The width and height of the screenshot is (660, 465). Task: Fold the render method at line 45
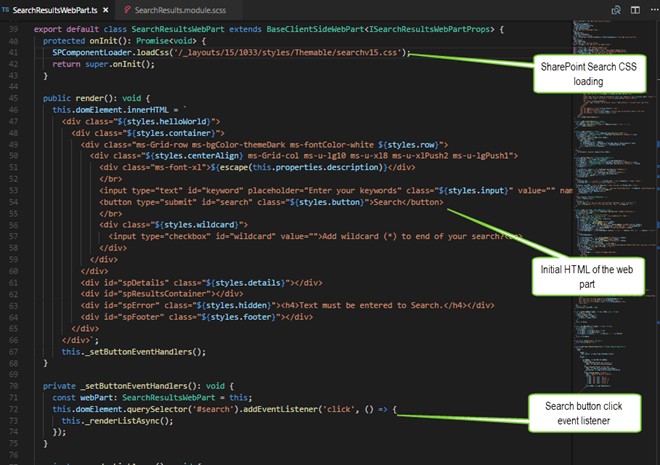click(x=27, y=98)
